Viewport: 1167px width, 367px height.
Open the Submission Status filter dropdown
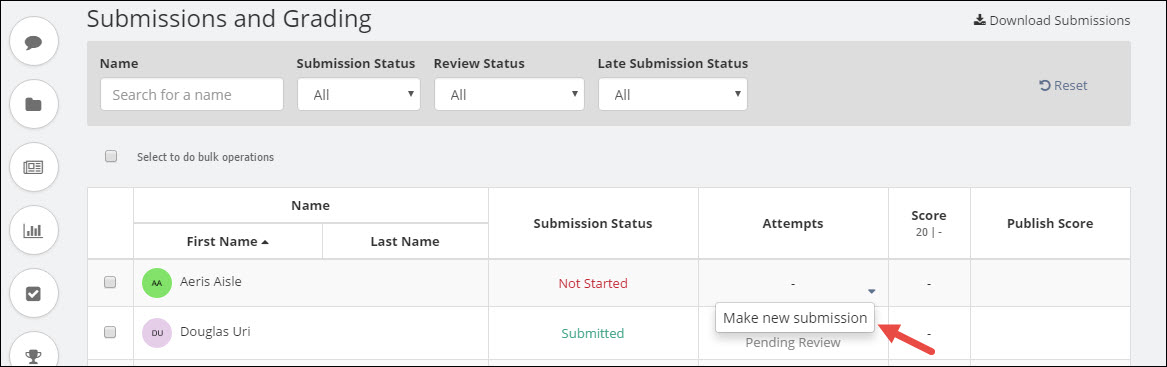pyautogui.click(x=359, y=95)
